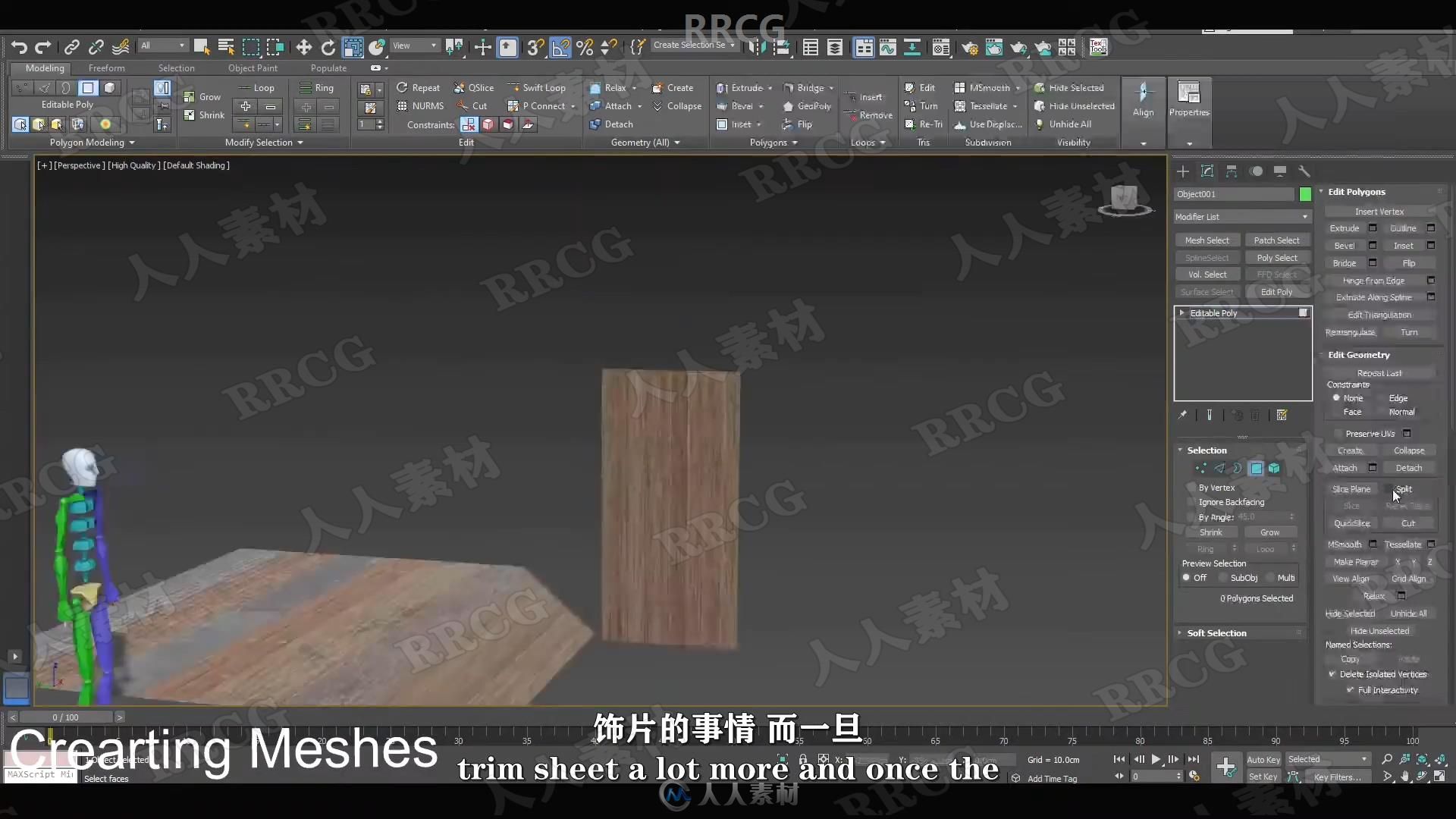The image size is (1456, 819).
Task: Expand the Soft Selection rollout
Action: coord(1216,631)
